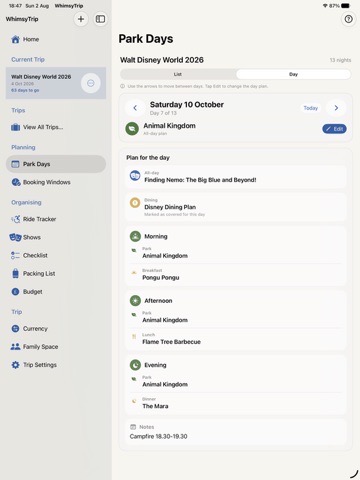
Task: Click the Booking Windows icon
Action: point(16,182)
